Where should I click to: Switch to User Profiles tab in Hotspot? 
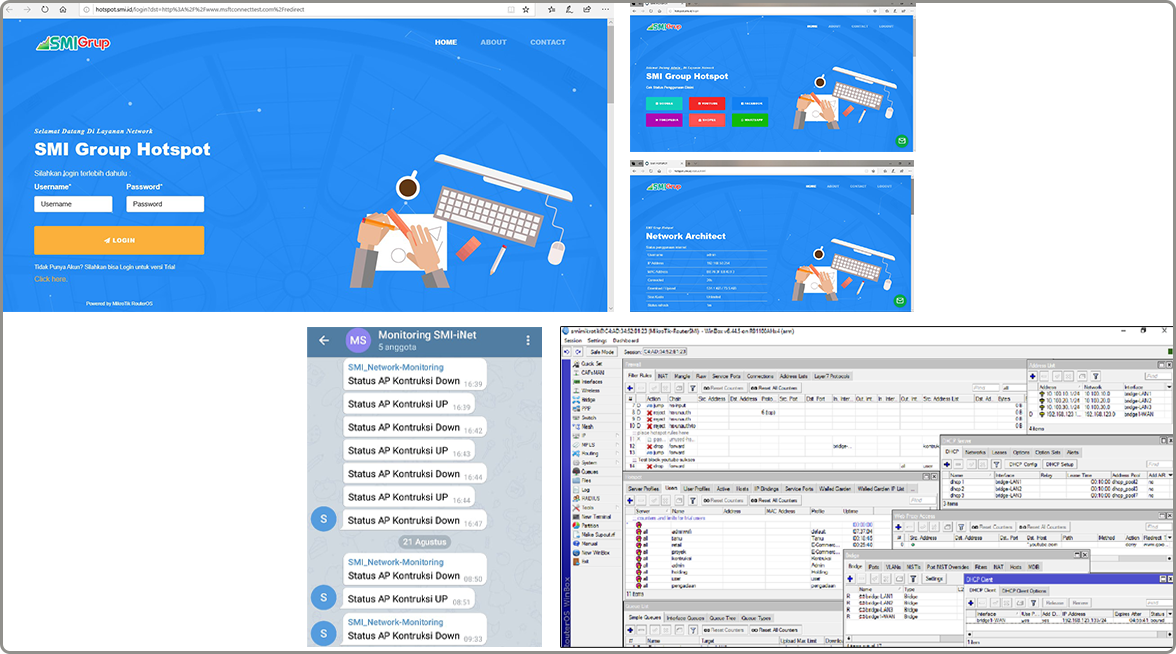(x=697, y=489)
